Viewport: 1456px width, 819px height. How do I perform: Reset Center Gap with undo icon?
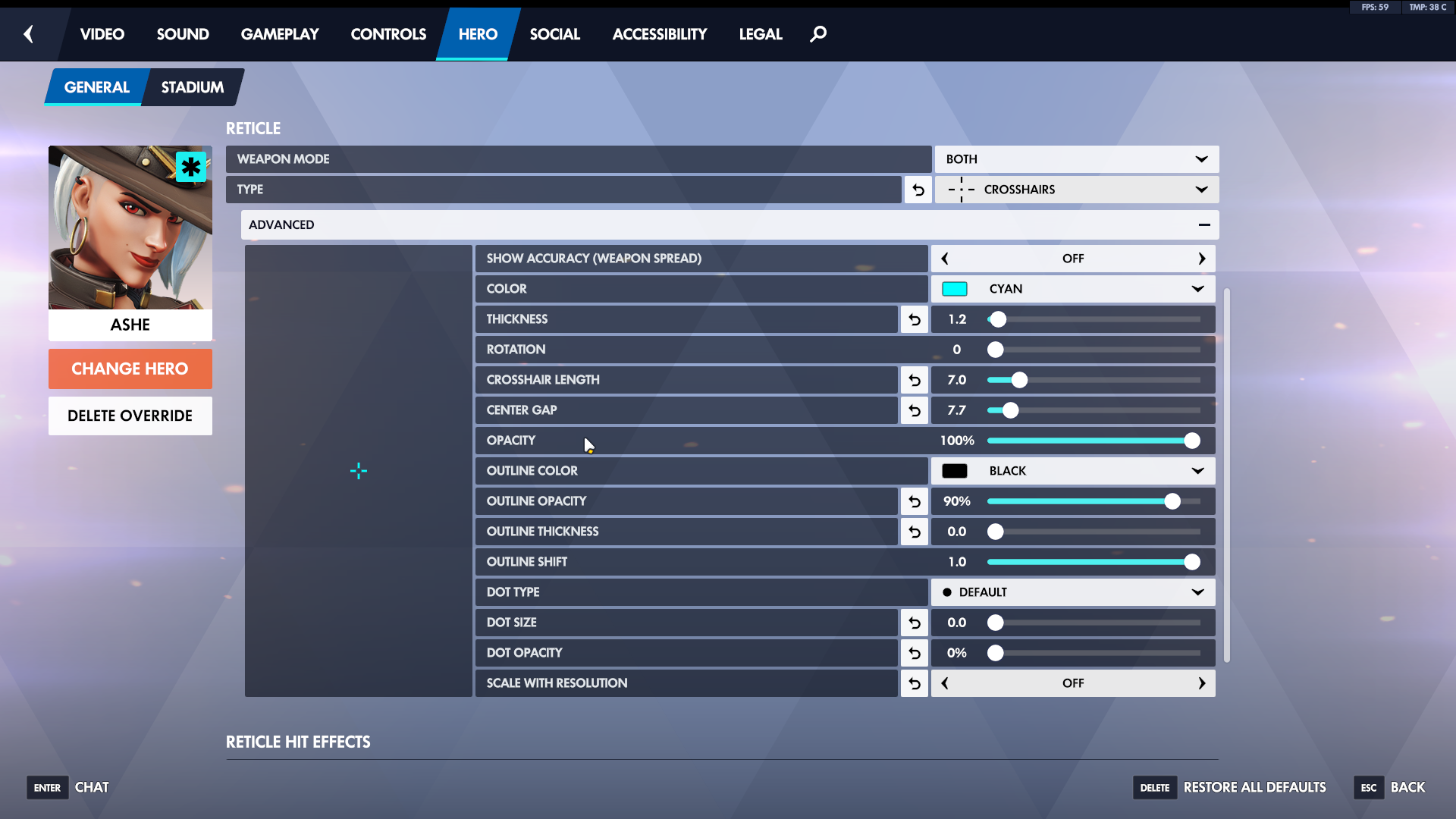click(915, 410)
